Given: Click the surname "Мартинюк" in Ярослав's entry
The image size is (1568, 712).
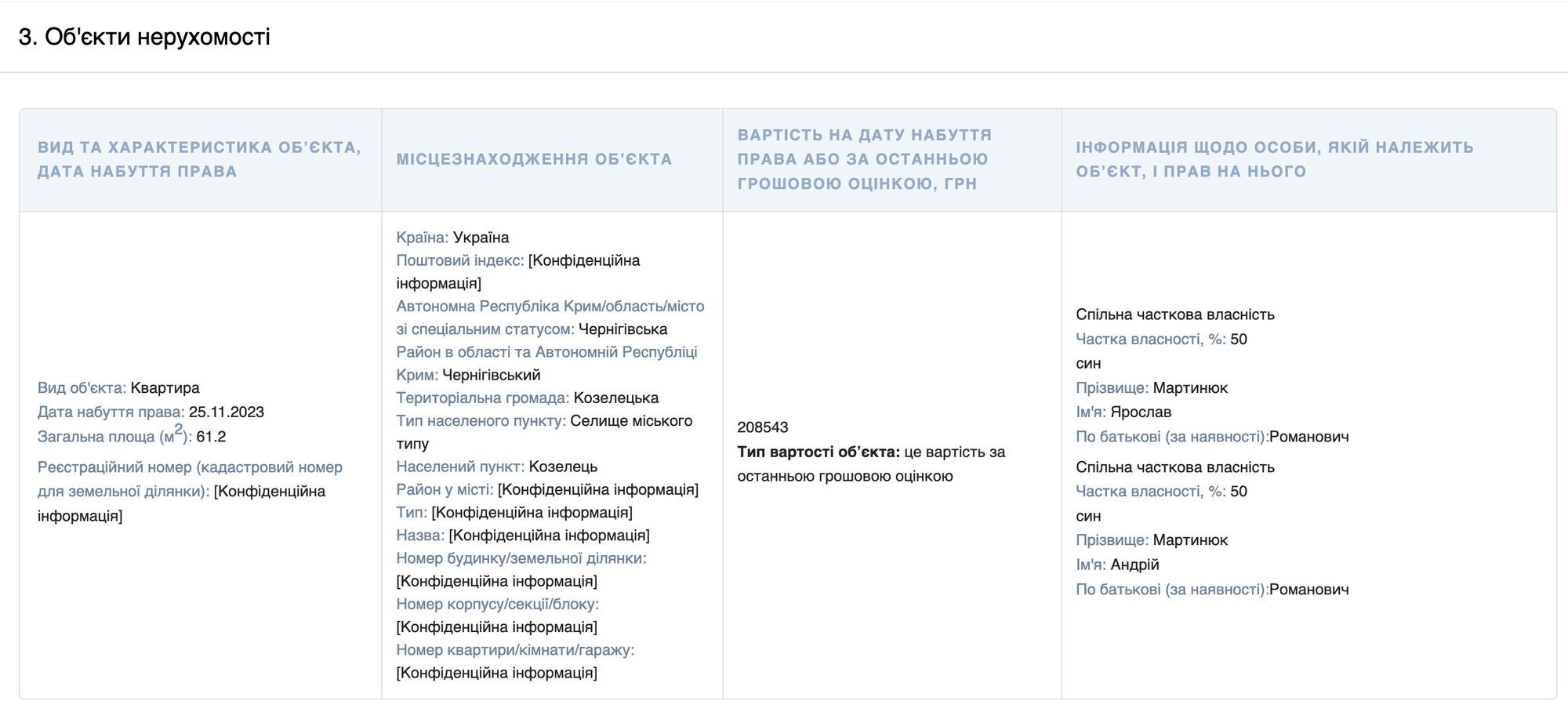Looking at the screenshot, I should (1190, 387).
